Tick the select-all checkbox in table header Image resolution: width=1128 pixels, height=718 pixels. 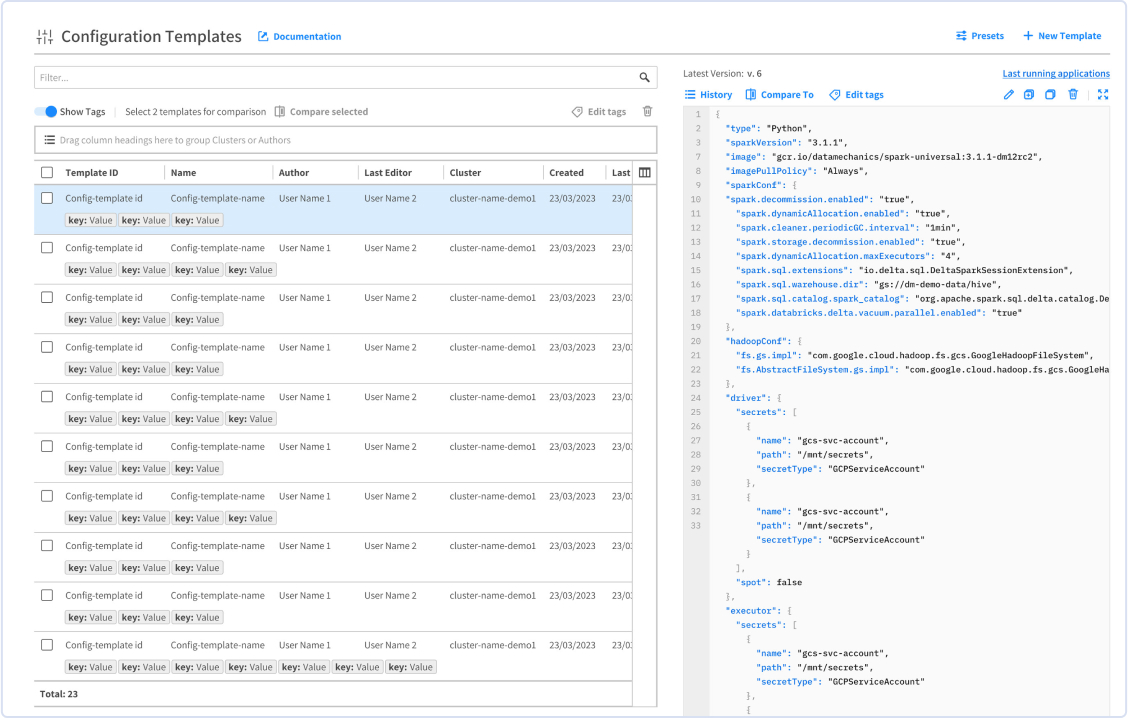[47, 173]
